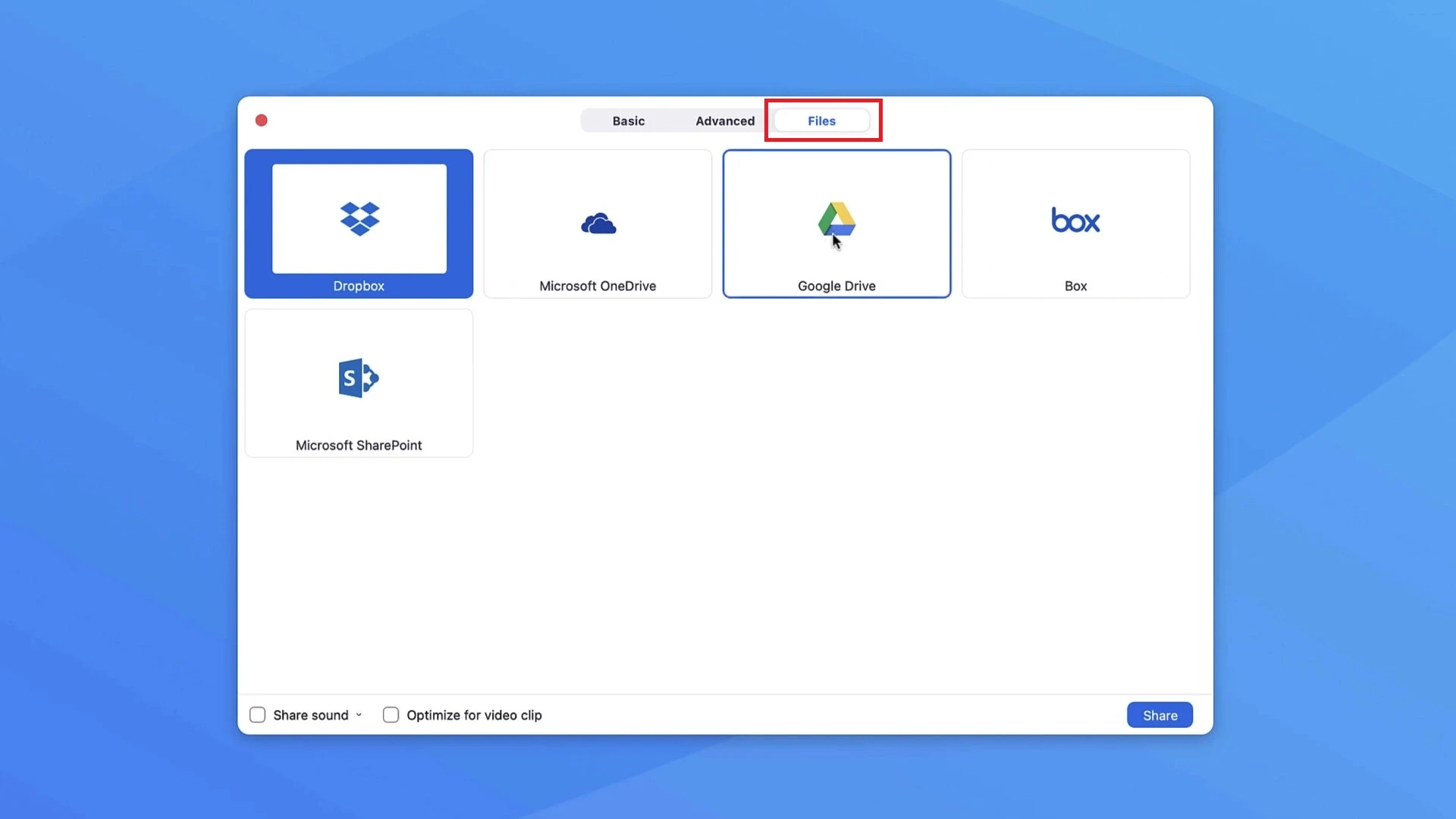Viewport: 1456px width, 819px height.
Task: Toggle Optimize for video clip checkbox
Action: point(391,715)
